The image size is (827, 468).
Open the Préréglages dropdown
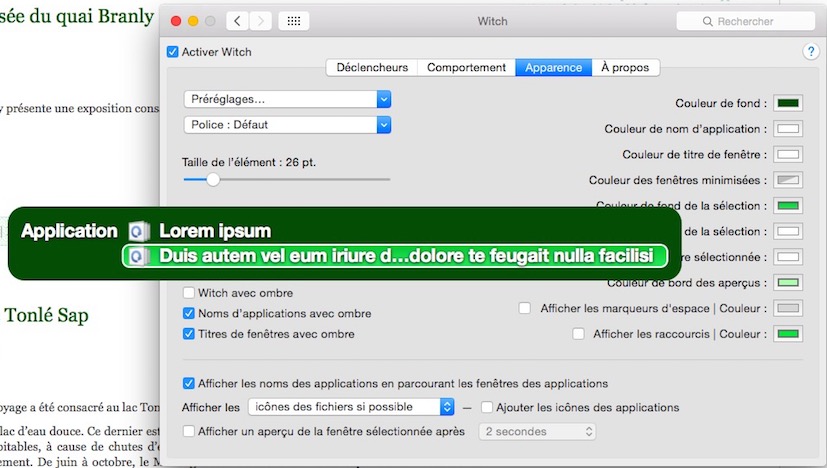[286, 99]
